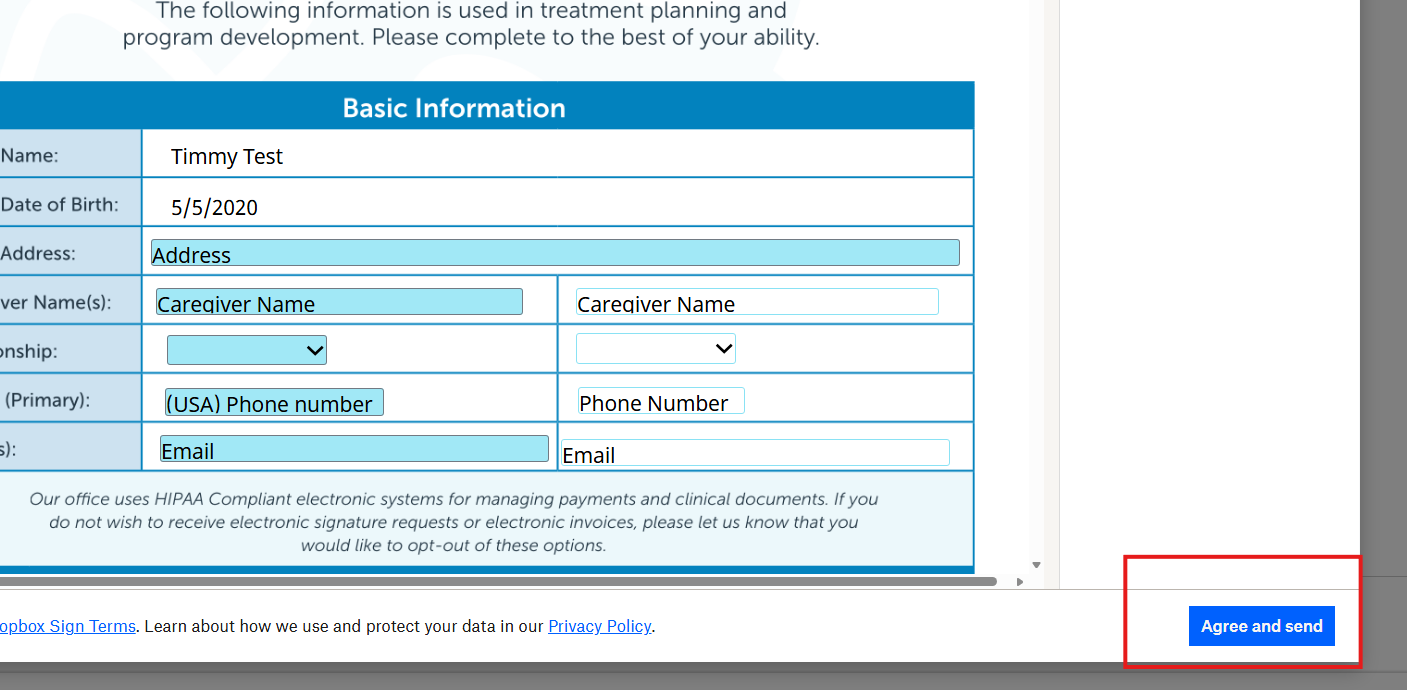
Task: Click the scroll-right arrow of the horizontal scrollbar
Action: (x=1020, y=581)
